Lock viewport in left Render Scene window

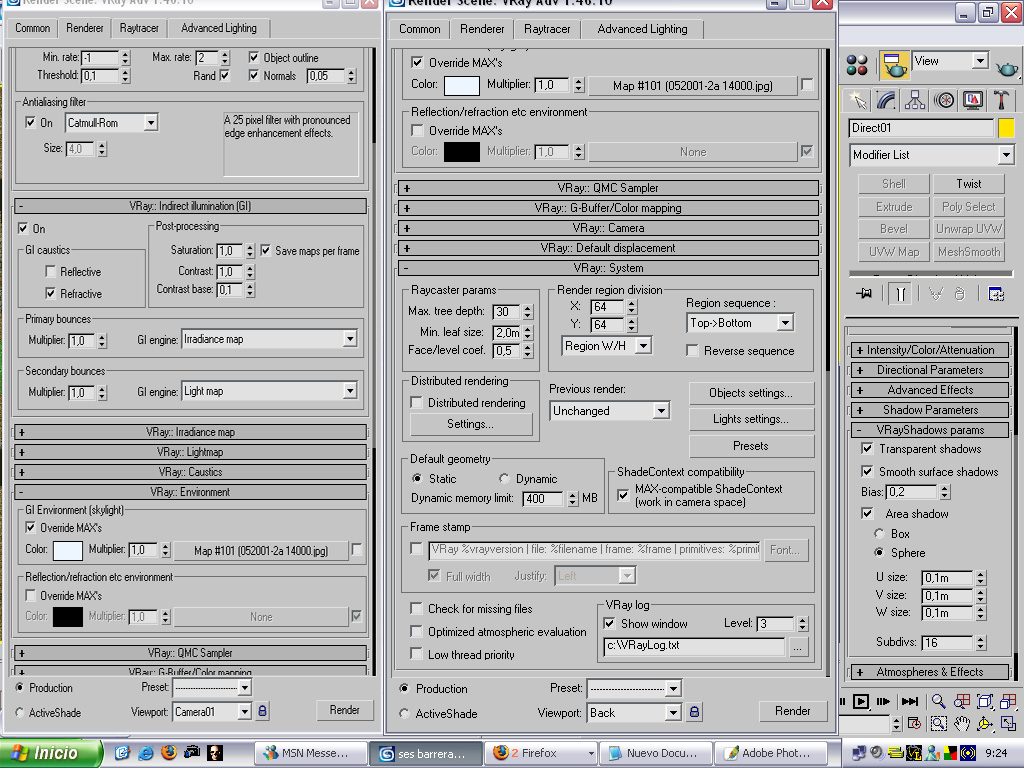click(x=262, y=711)
